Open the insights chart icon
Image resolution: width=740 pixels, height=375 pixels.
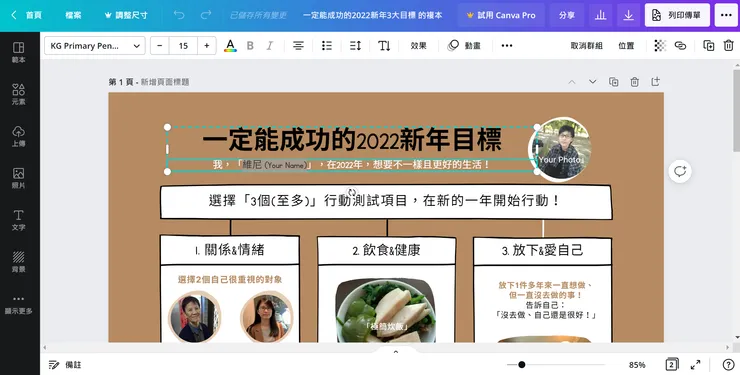600,15
